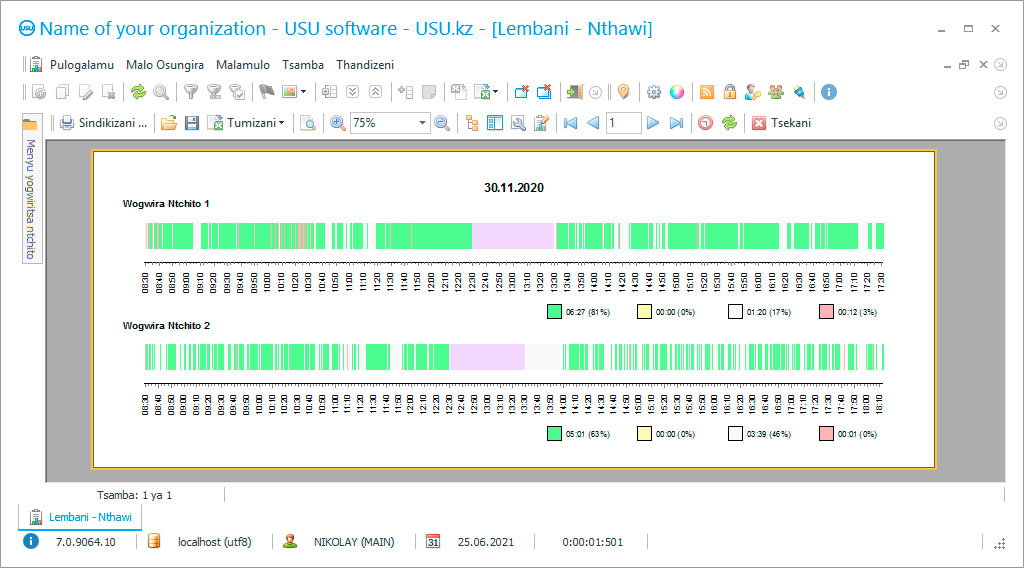Go to the last report page

(676, 123)
